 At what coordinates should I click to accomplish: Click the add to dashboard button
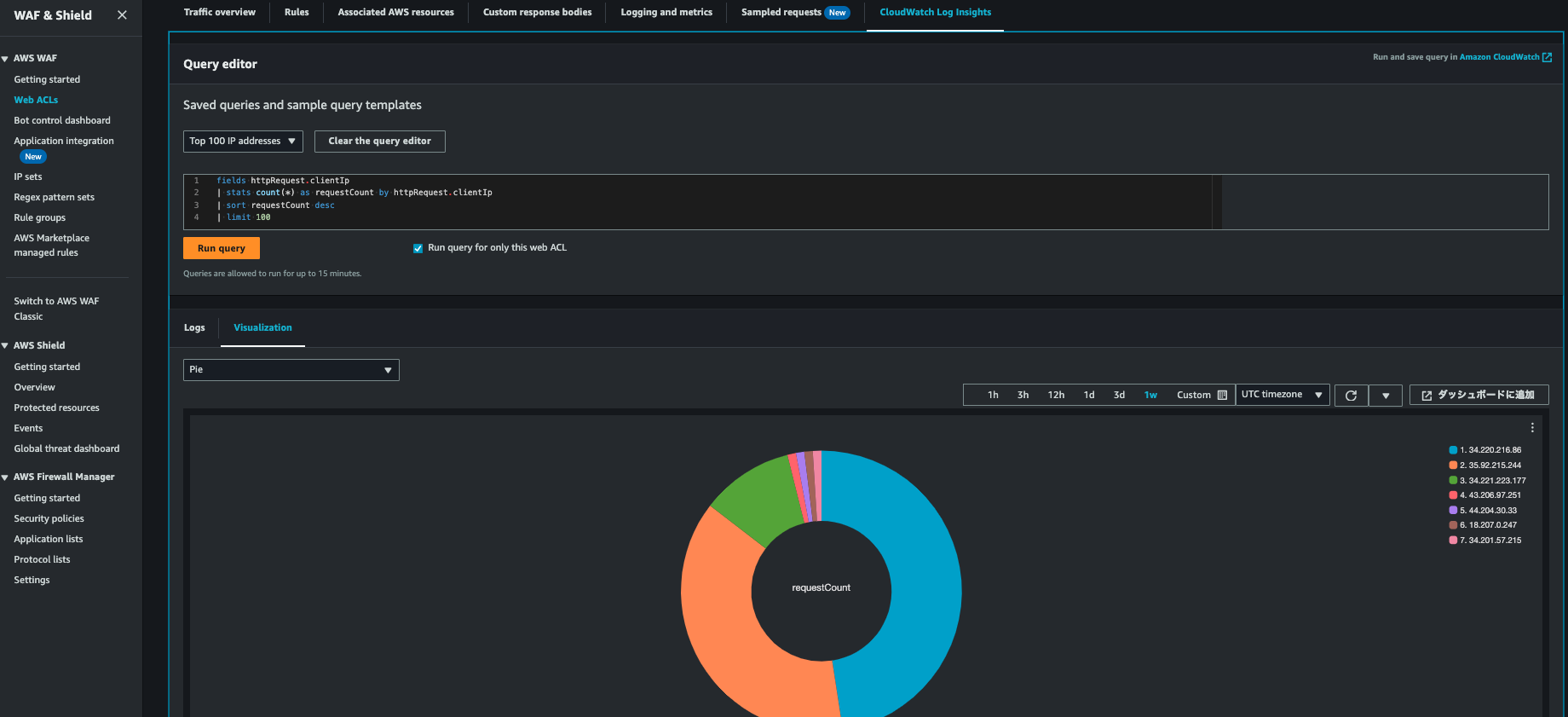tap(1479, 396)
